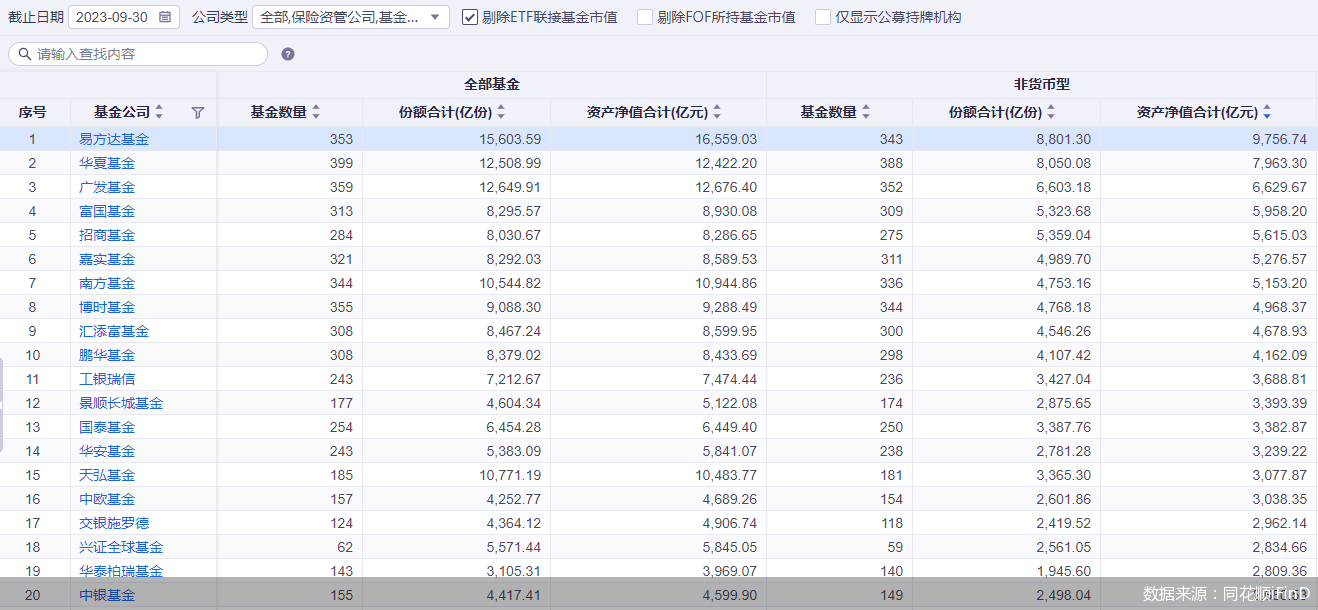This screenshot has height=610, width=1318.
Task: Click the 非货币型 group header
Action: (x=1041, y=85)
